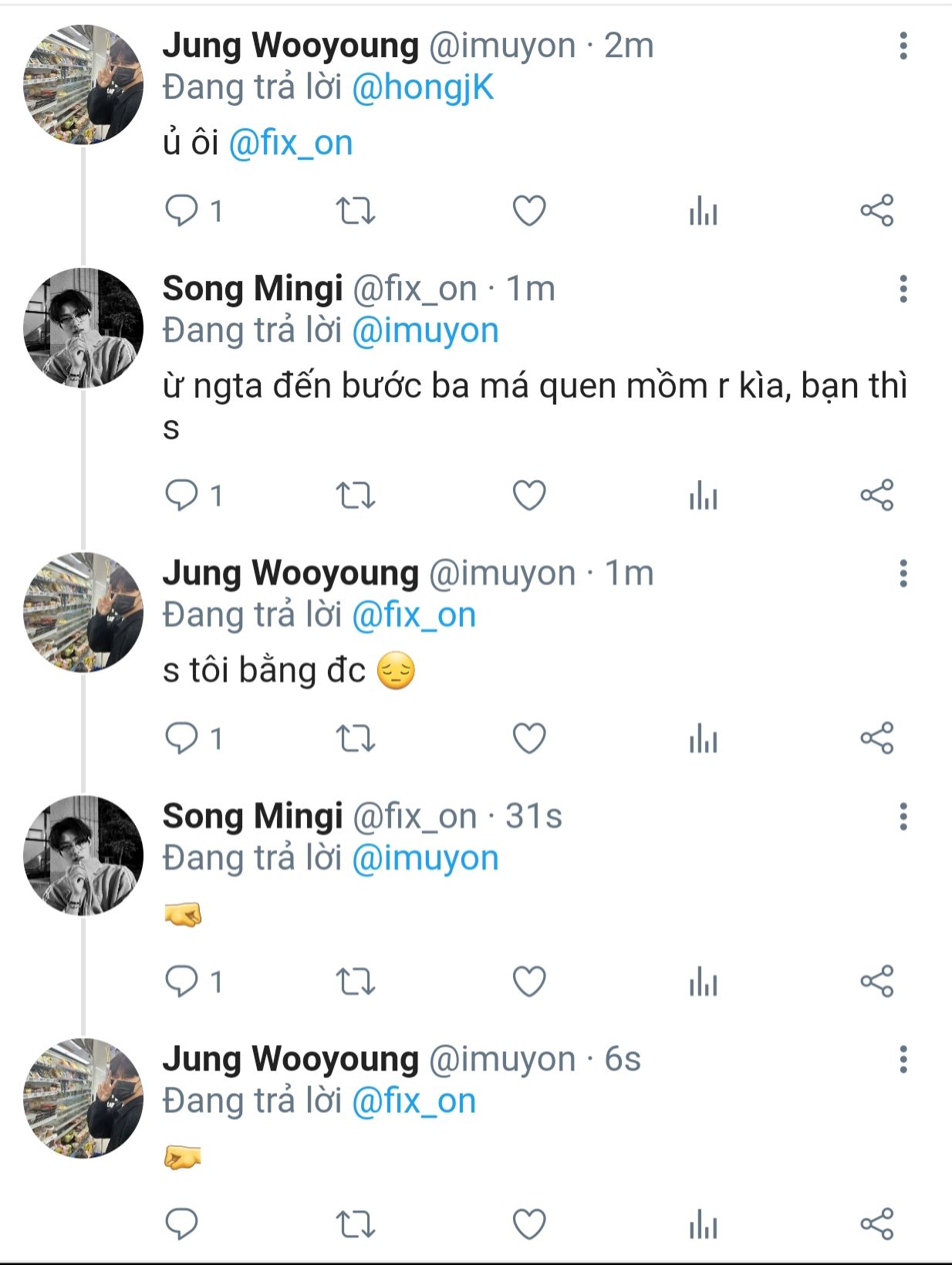
Task: Open more options menu on Song Mingi's 1m tweet
Action: pyautogui.click(x=903, y=289)
